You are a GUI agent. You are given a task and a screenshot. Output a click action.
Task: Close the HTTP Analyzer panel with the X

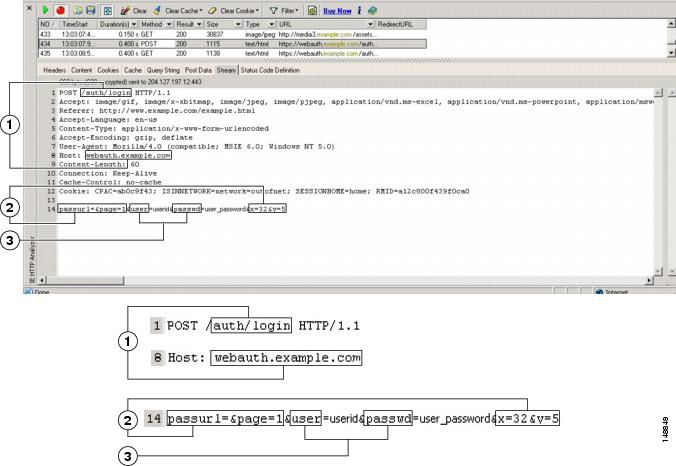pyautogui.click(x=29, y=7)
